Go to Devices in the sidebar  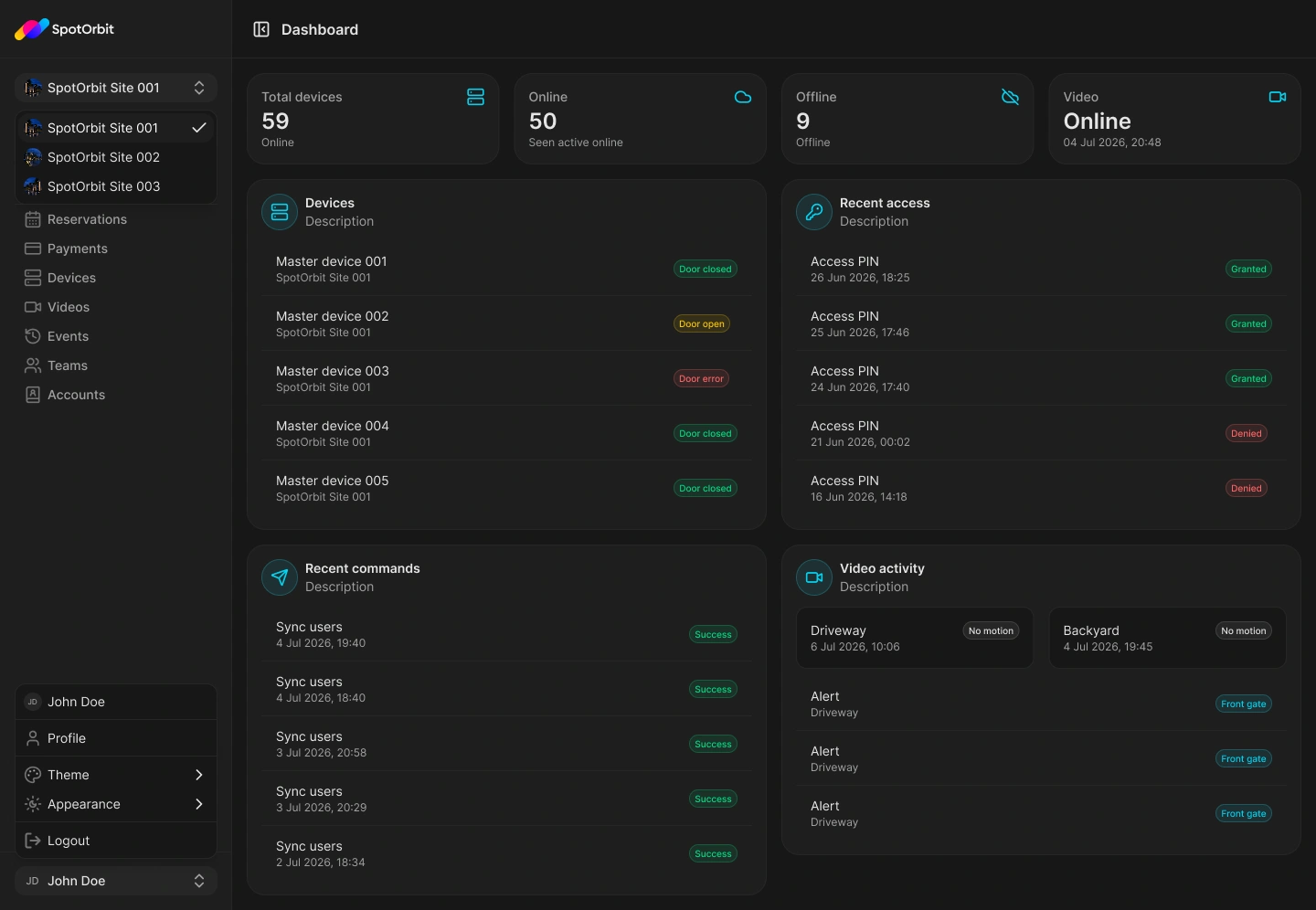[x=116, y=278]
